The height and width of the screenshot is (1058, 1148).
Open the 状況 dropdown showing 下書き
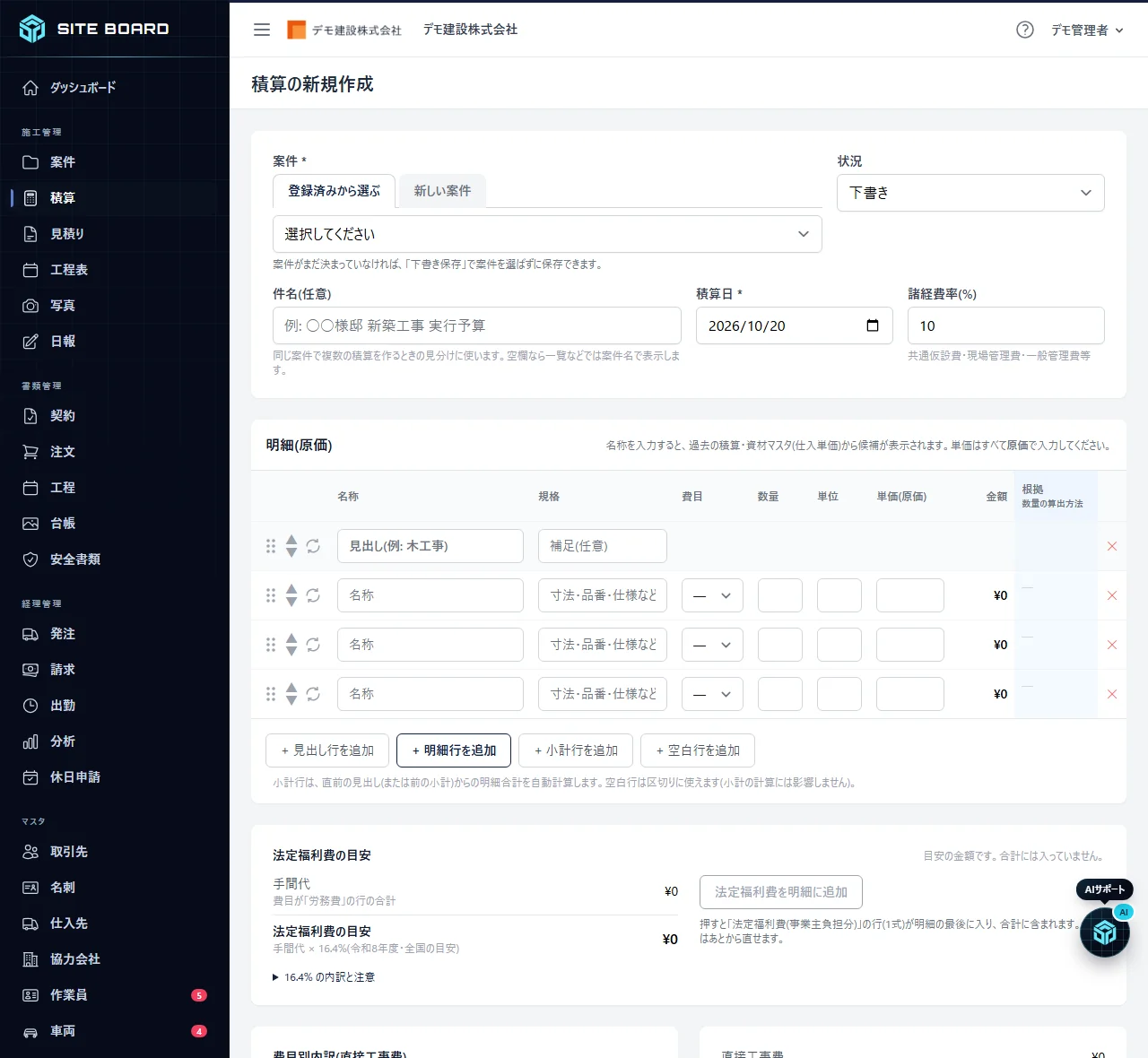click(x=970, y=193)
